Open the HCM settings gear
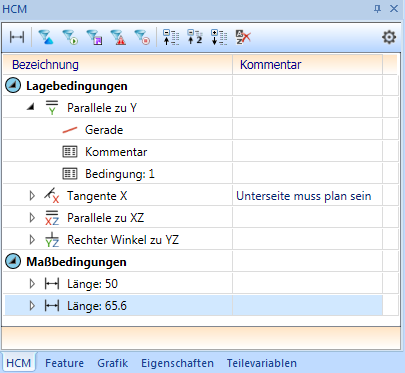405x373 pixels. pos(389,37)
